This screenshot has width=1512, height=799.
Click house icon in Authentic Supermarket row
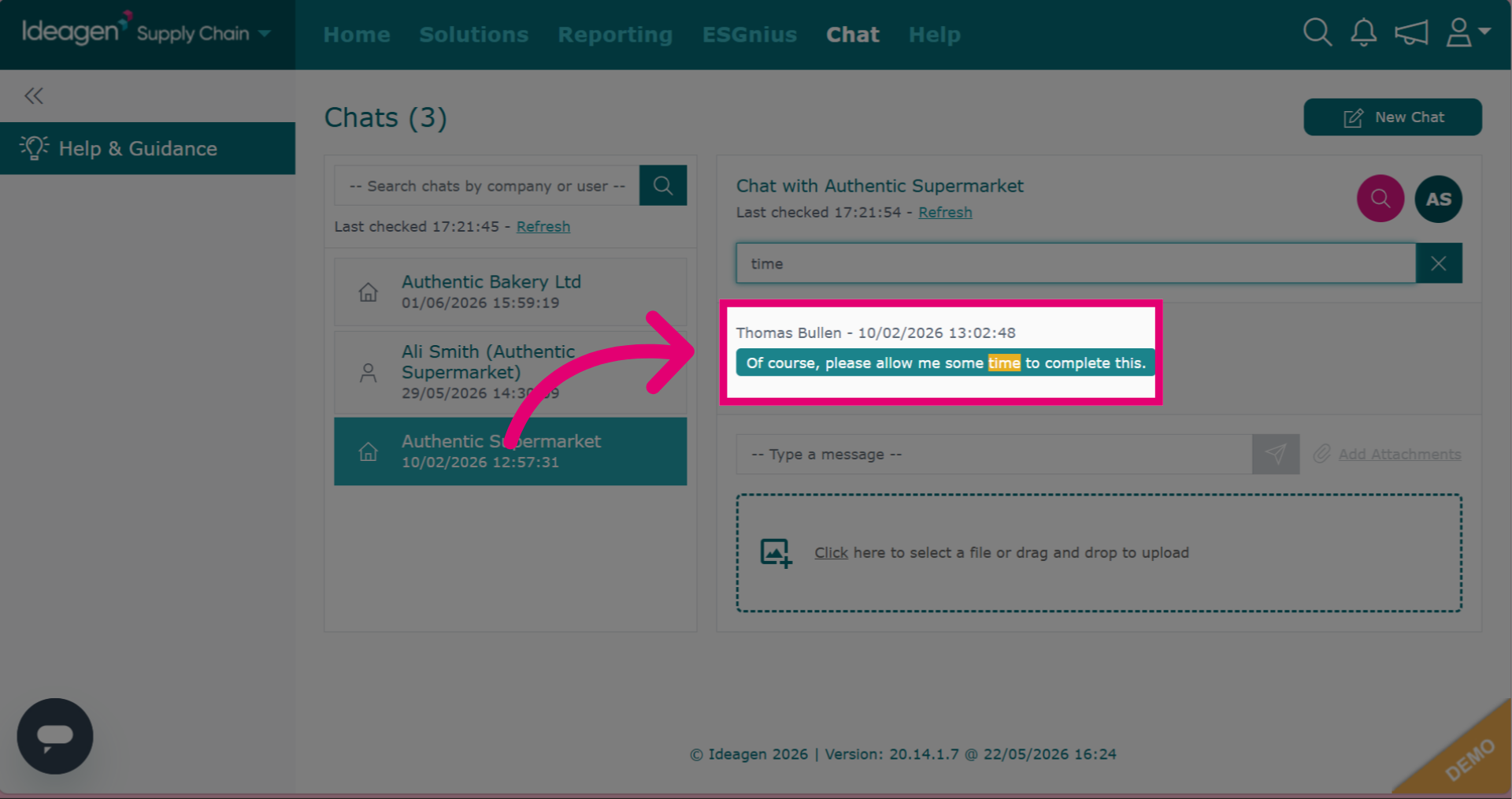[368, 452]
